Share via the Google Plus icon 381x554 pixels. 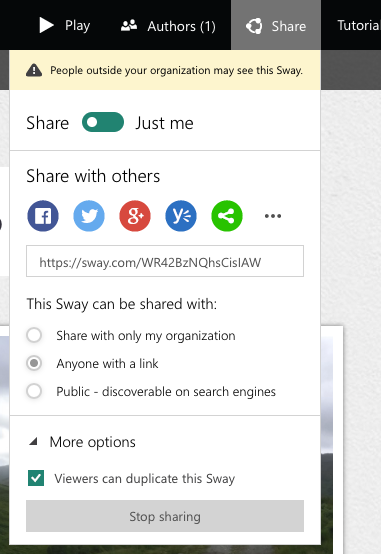point(135,216)
